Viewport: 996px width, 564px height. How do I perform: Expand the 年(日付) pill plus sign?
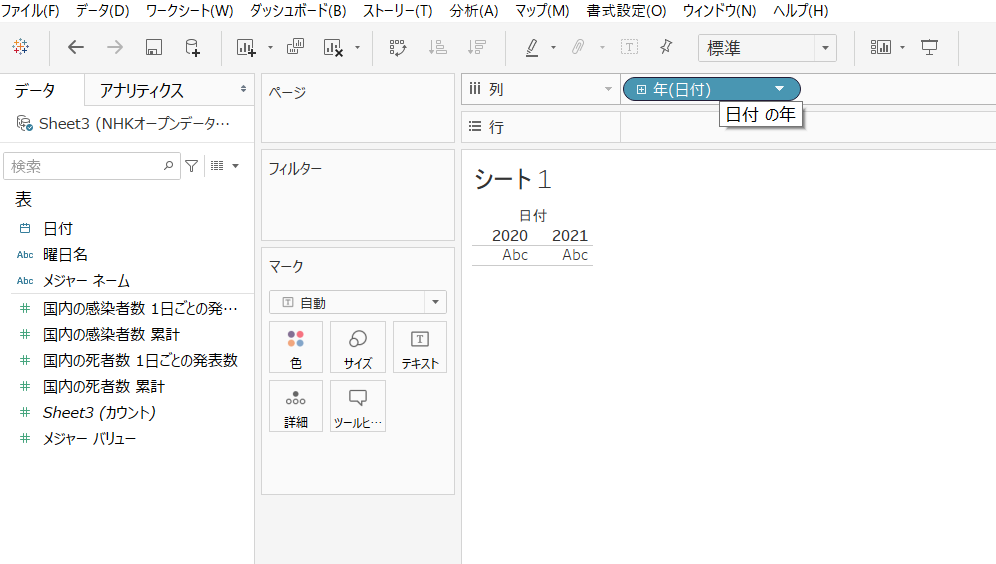[x=641, y=90]
